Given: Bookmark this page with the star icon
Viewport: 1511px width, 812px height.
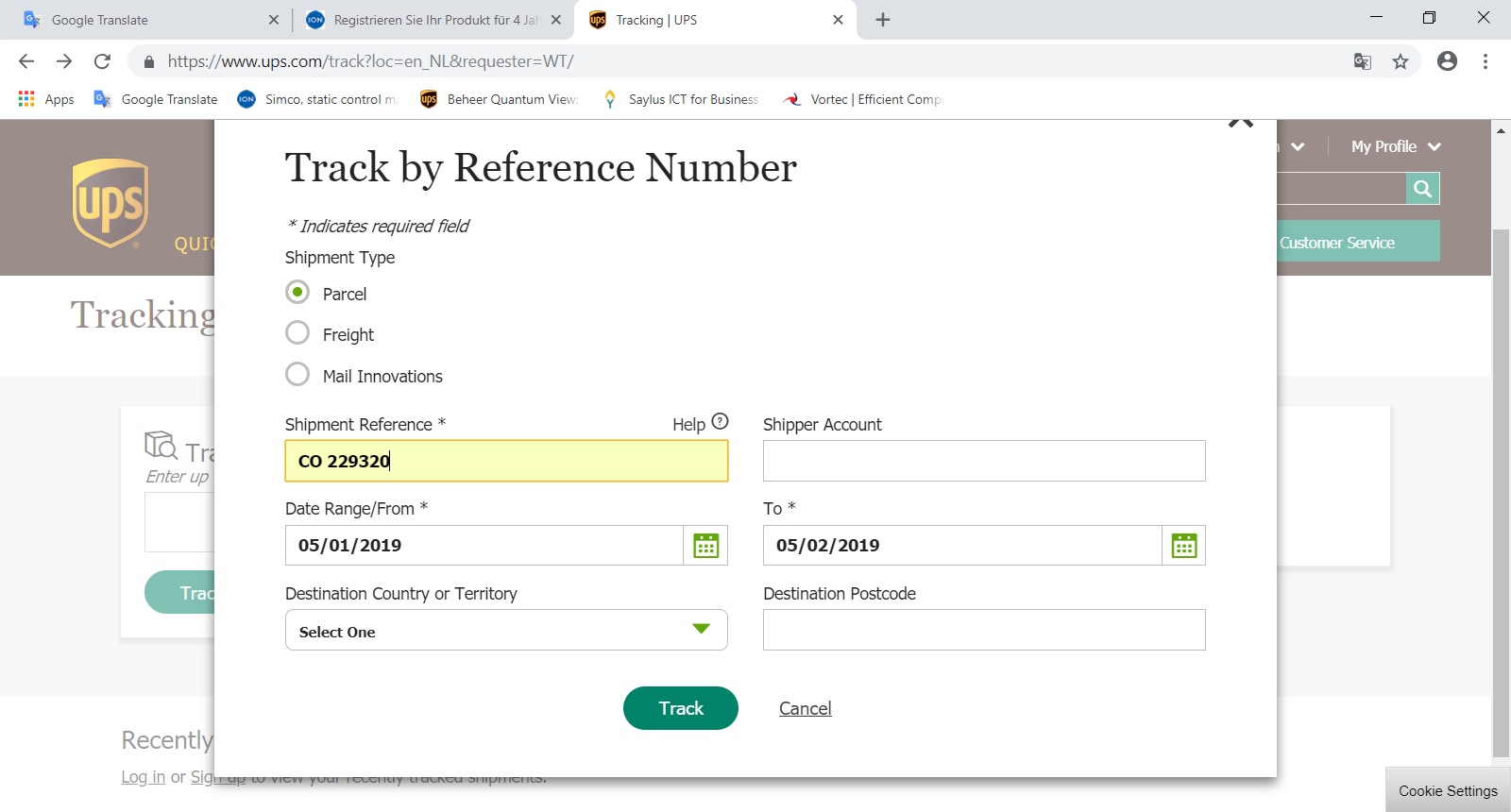Looking at the screenshot, I should (1401, 61).
